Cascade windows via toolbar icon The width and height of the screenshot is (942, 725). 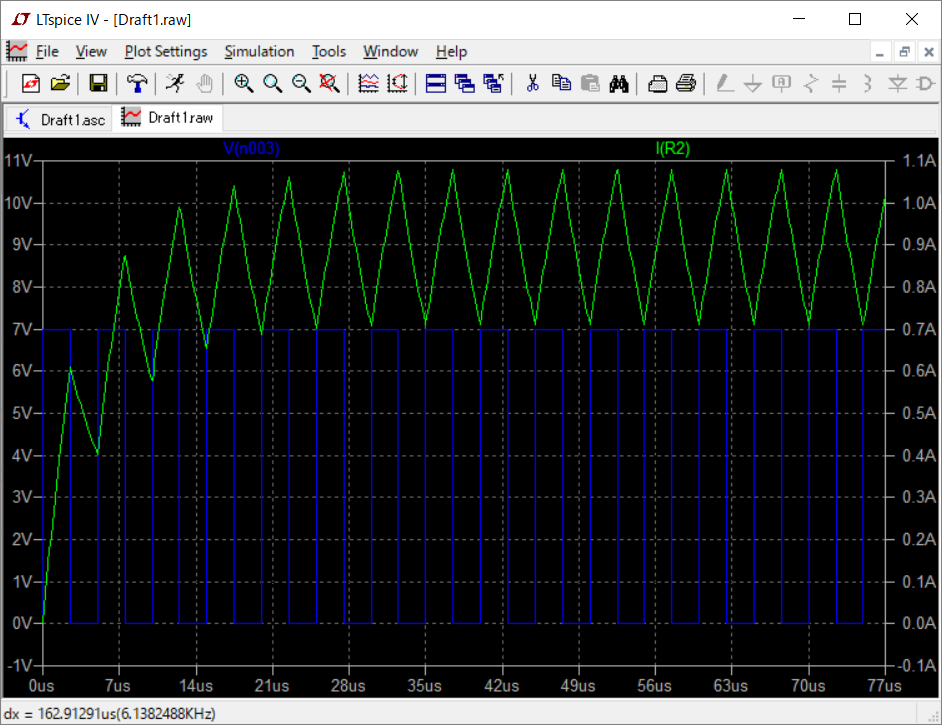tap(464, 83)
